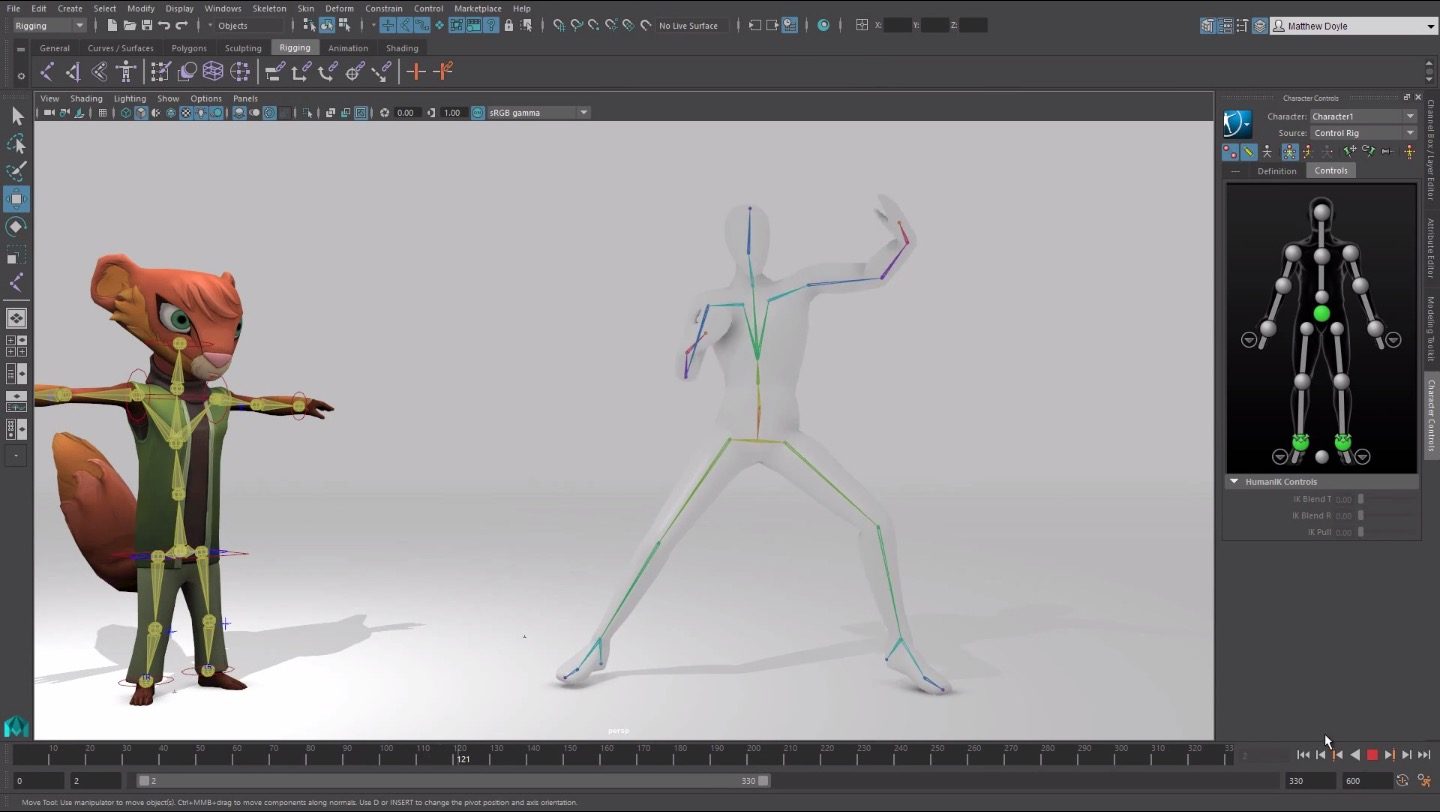Go to end of playback range

(x=1423, y=755)
